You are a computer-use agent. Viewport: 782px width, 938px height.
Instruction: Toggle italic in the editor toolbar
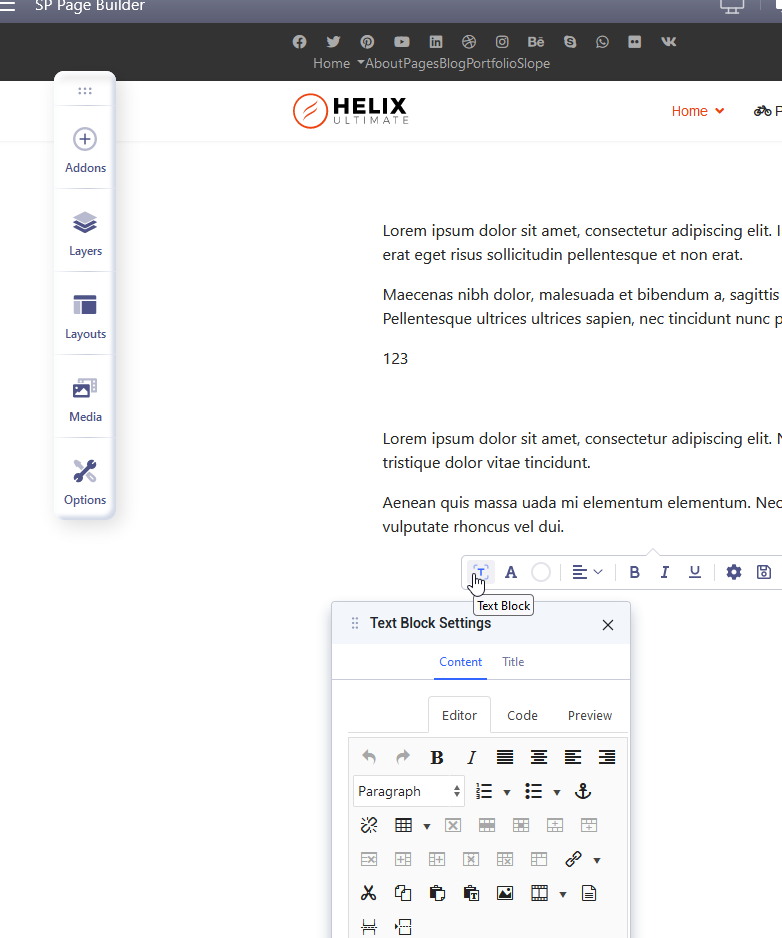coord(472,757)
